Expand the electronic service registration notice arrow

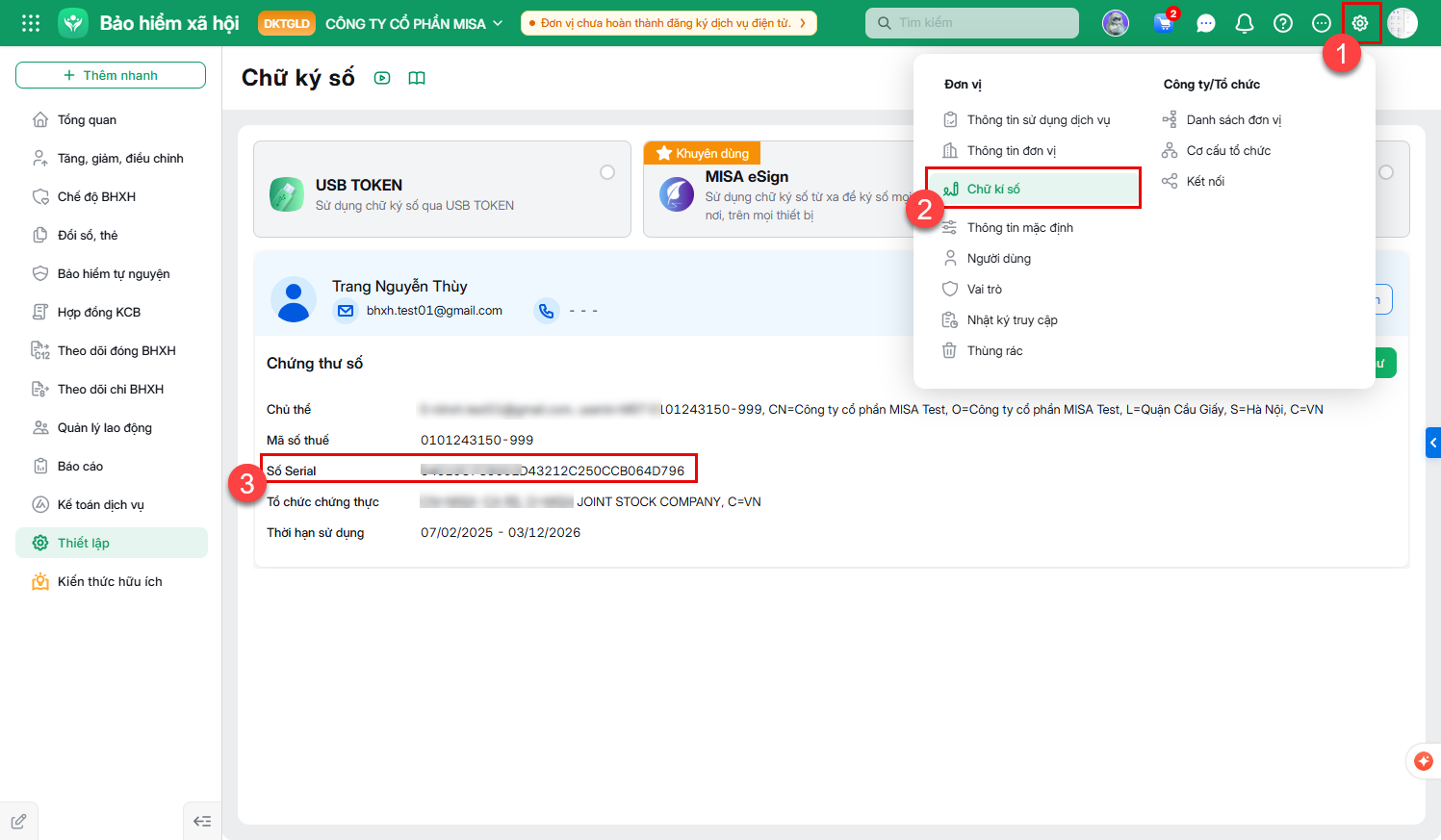[803, 23]
